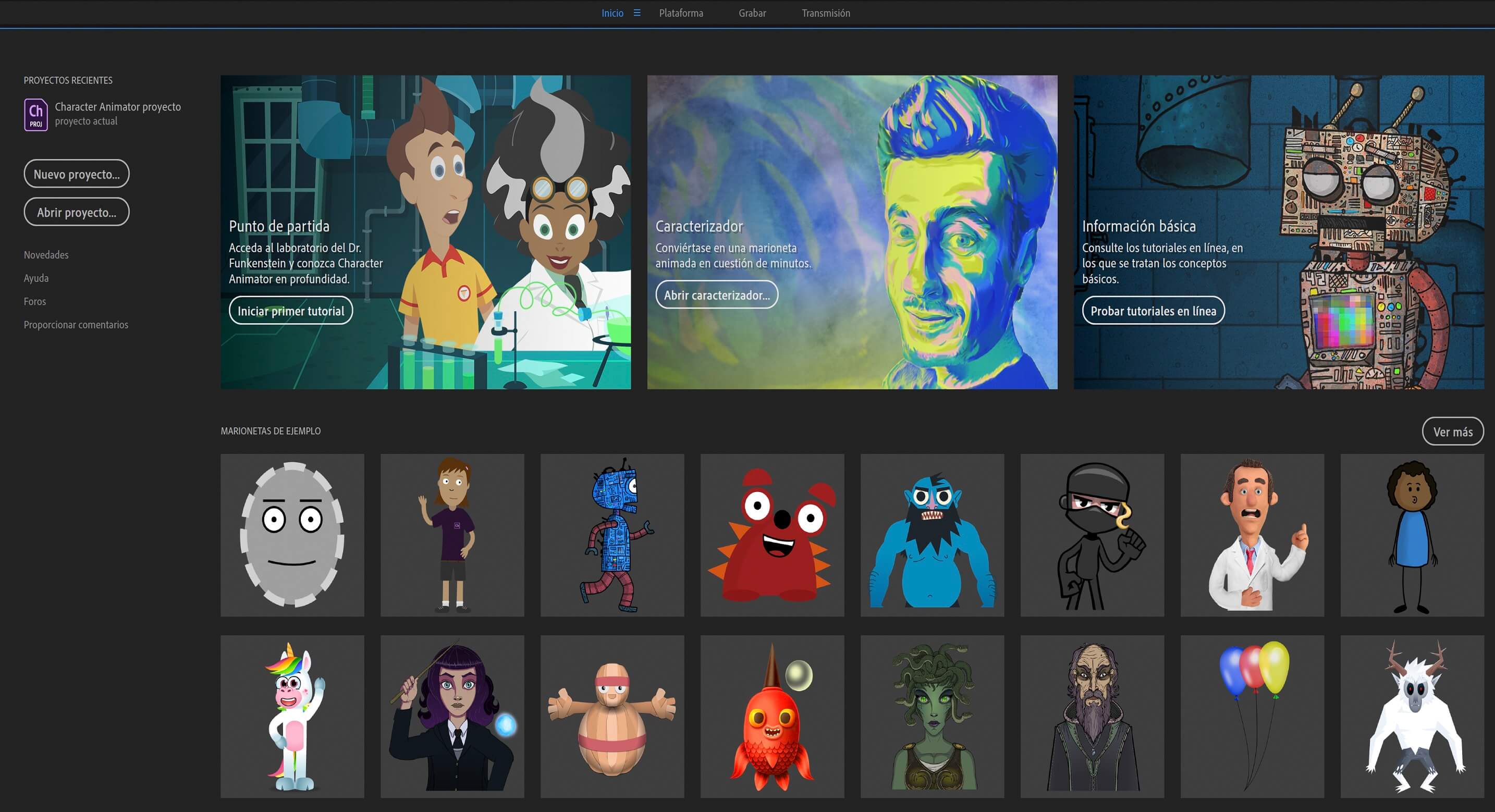
Task: Click Abrir proyecto button
Action: click(x=77, y=213)
